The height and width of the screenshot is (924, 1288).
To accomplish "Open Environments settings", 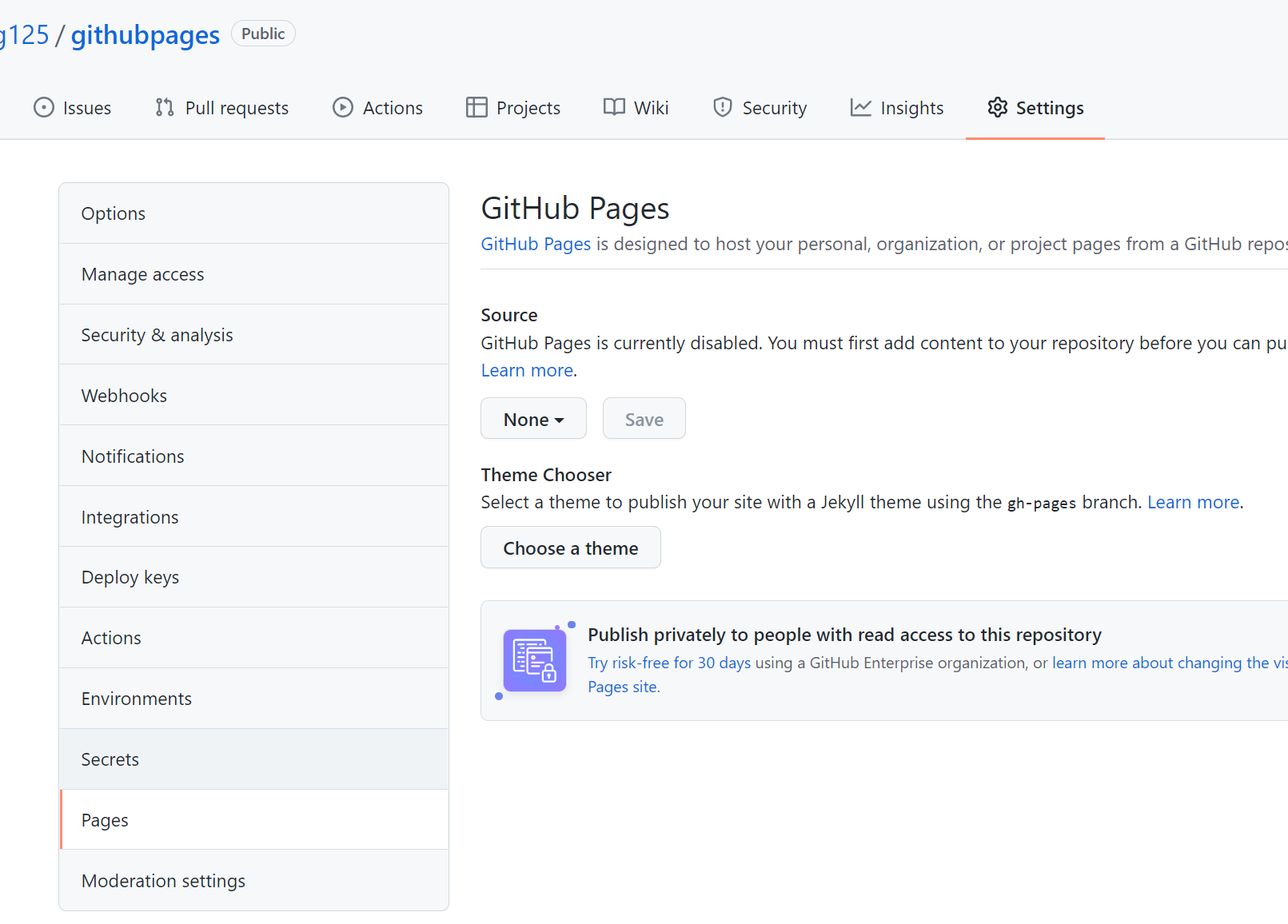I will coord(253,699).
